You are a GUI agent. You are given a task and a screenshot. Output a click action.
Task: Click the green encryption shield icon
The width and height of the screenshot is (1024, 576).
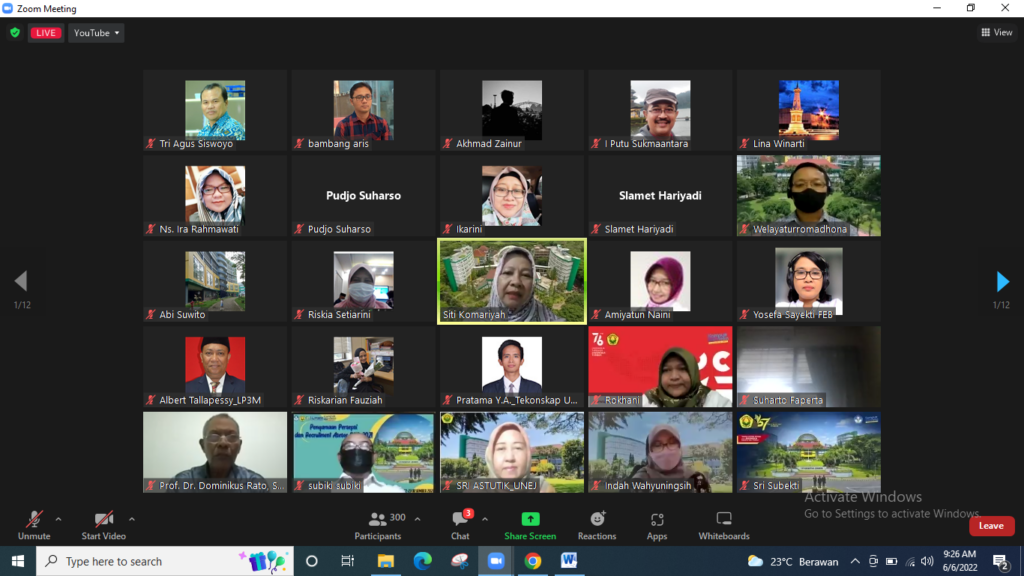(15, 33)
